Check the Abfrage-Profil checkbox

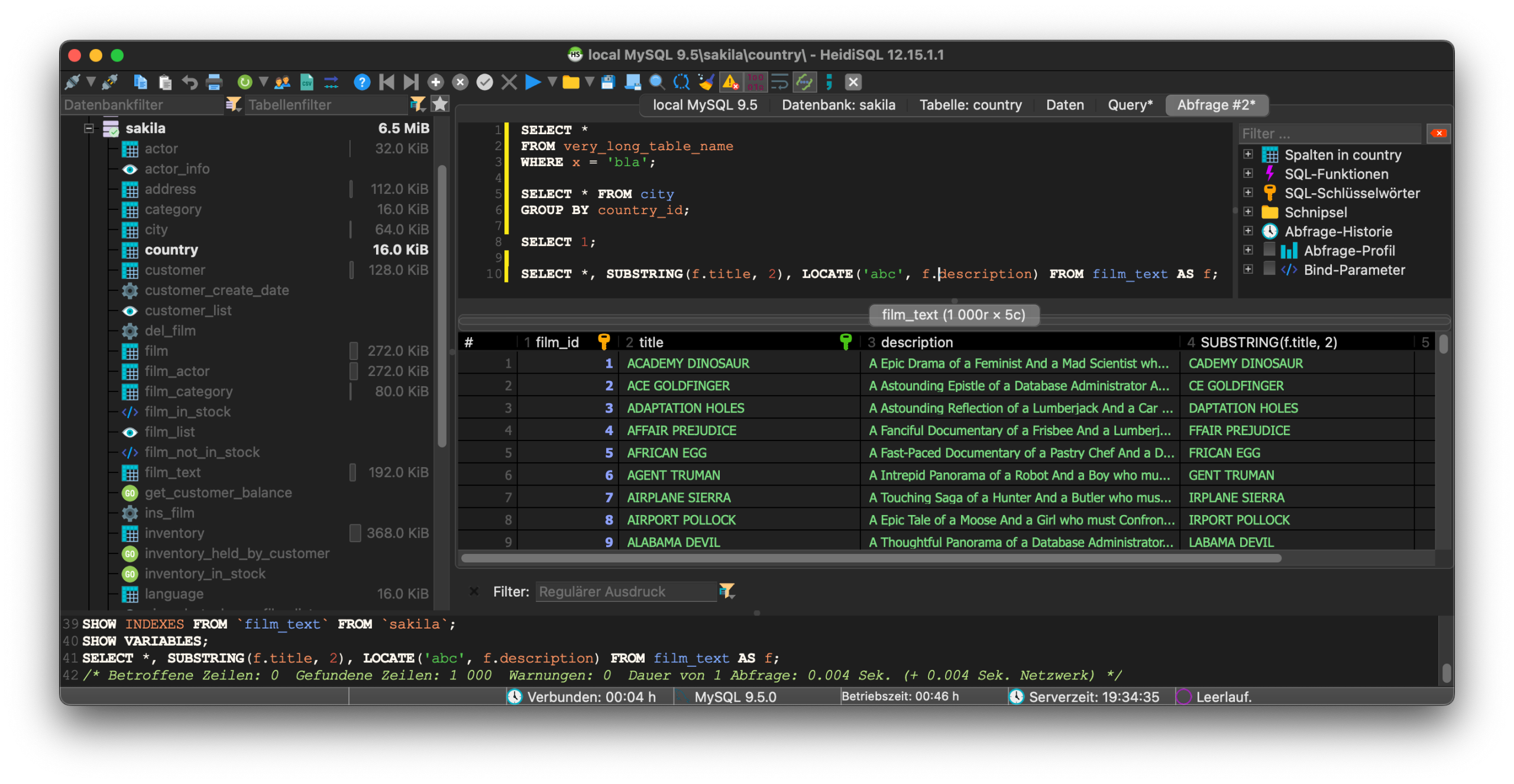(1269, 250)
